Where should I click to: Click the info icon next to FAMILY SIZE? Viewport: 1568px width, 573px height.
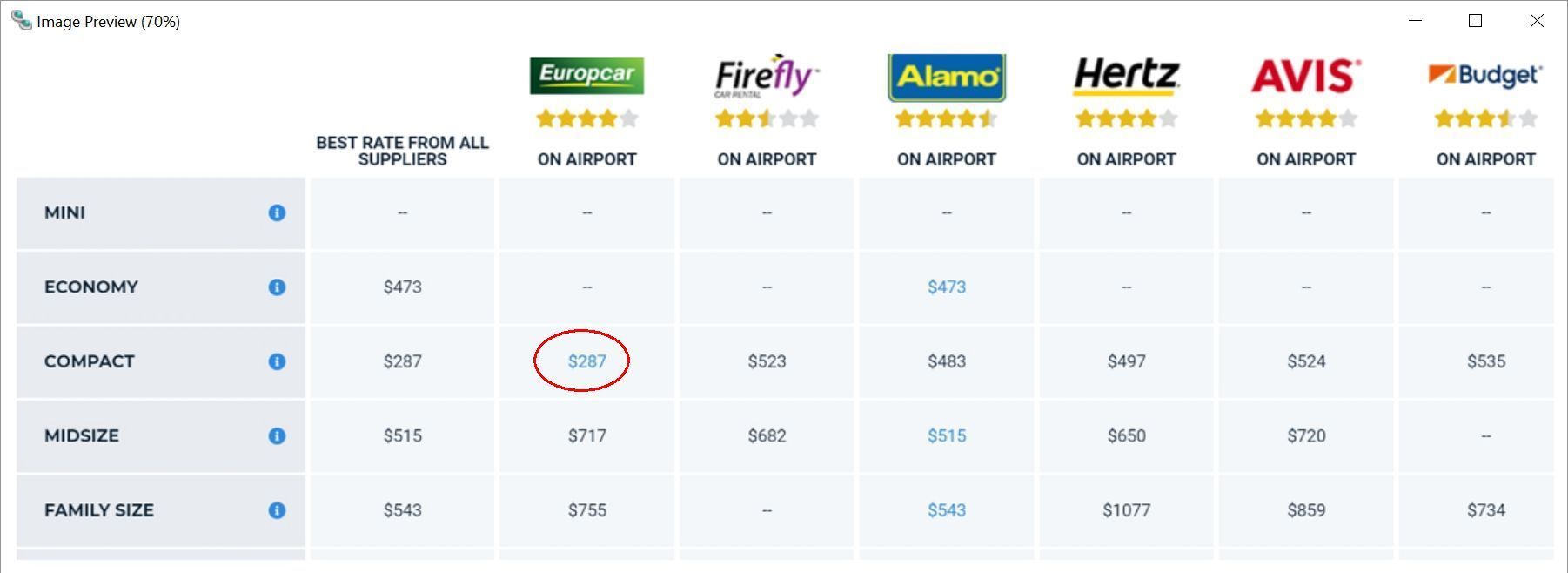pyautogui.click(x=277, y=510)
